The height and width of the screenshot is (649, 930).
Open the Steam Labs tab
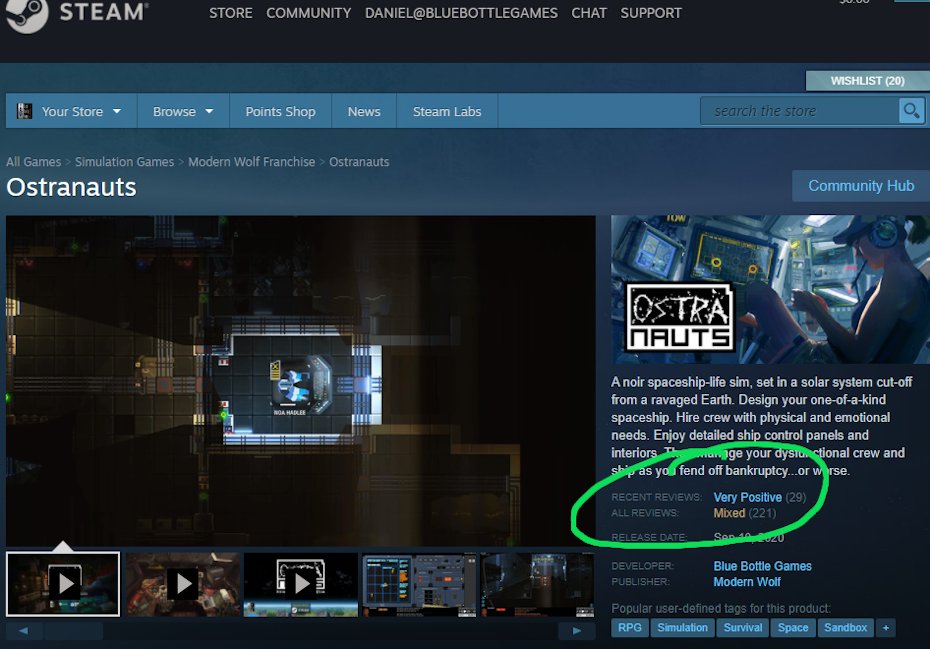tap(447, 111)
